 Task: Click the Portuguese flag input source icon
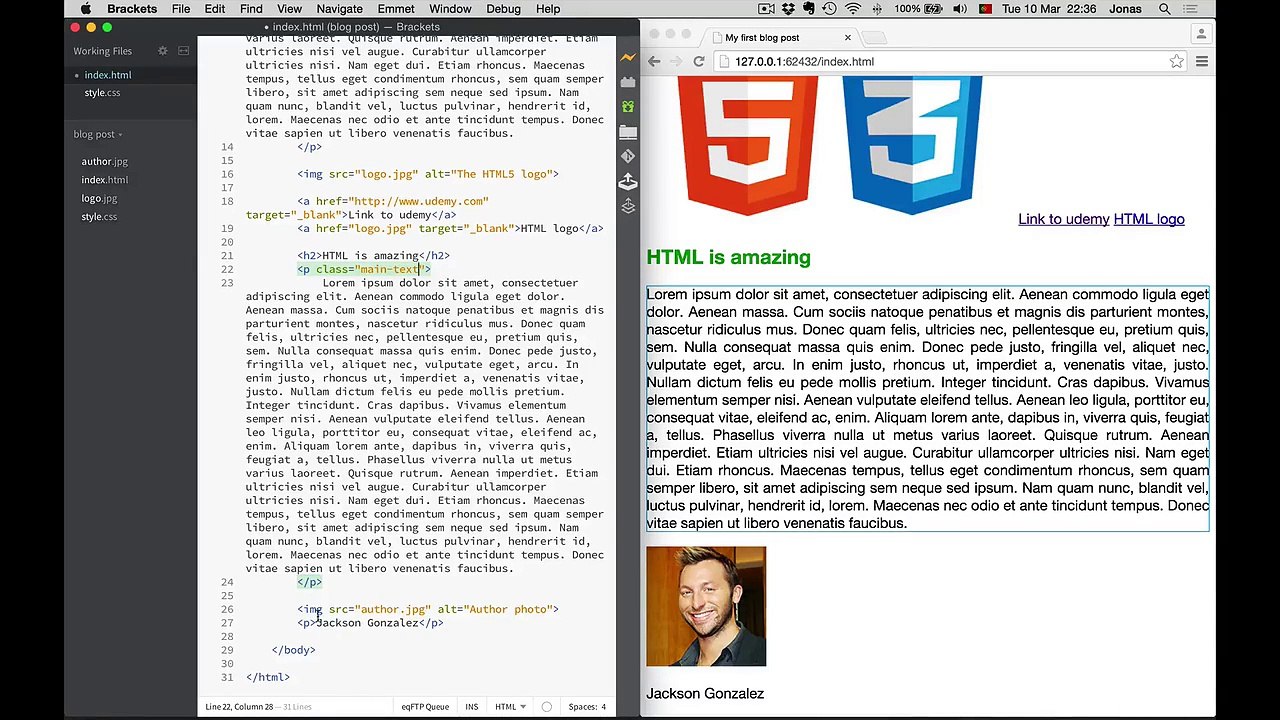pyautogui.click(x=985, y=9)
